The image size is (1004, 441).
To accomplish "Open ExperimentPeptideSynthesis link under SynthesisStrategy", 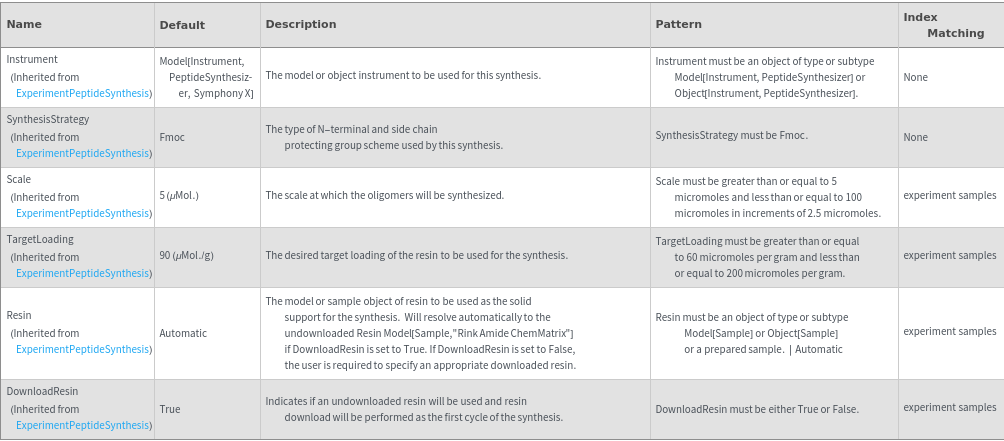I will click(83, 153).
